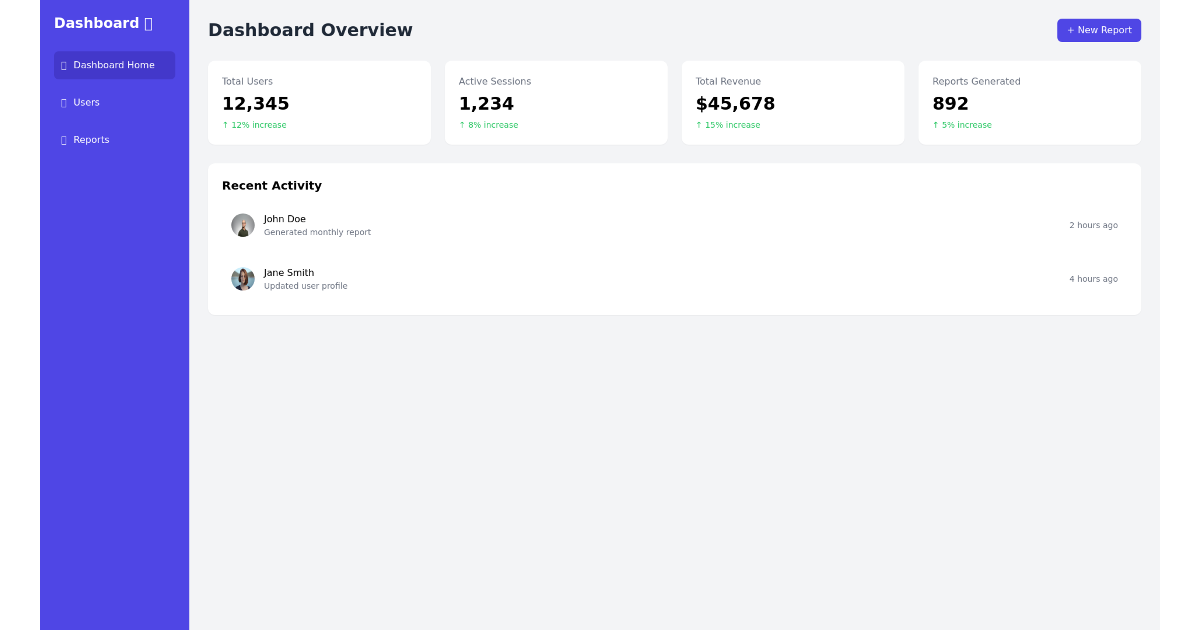Click the New Report button
The image size is (1200, 630).
coord(1098,30)
